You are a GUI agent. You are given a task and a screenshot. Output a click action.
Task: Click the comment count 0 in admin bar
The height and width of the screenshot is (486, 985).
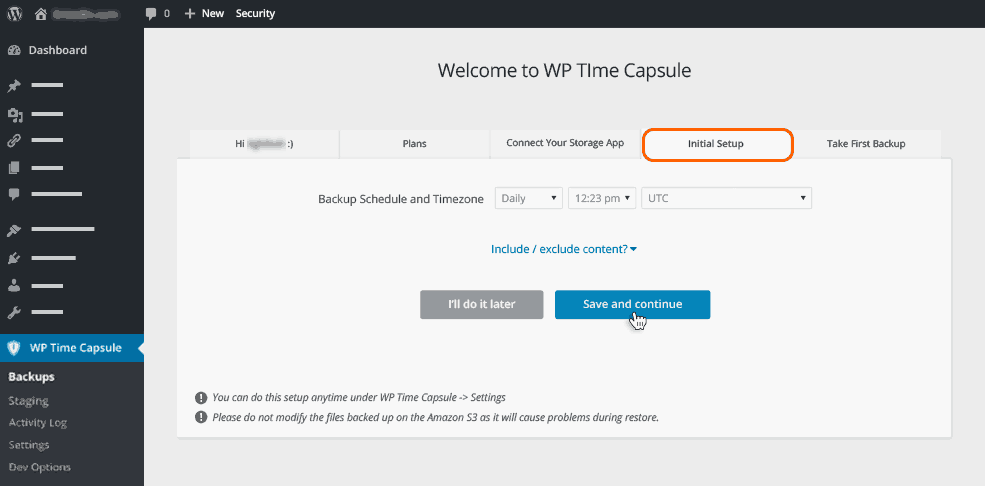click(166, 13)
